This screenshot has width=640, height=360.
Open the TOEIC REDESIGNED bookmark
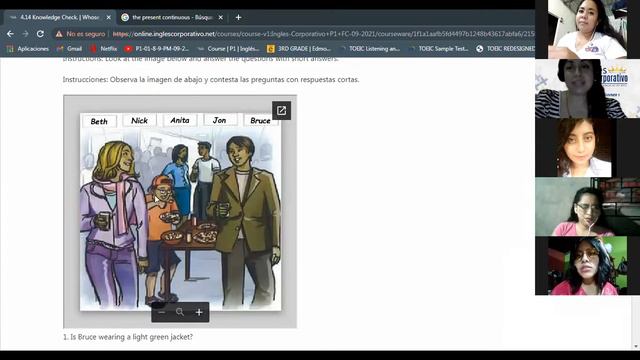point(505,49)
